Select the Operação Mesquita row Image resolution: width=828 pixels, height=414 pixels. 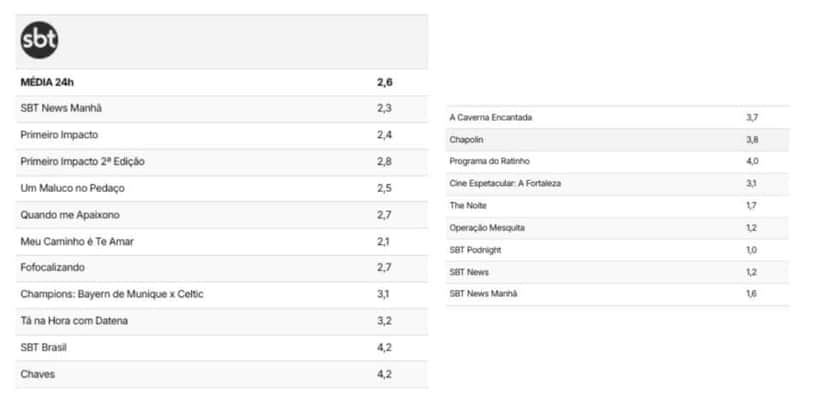point(618,228)
